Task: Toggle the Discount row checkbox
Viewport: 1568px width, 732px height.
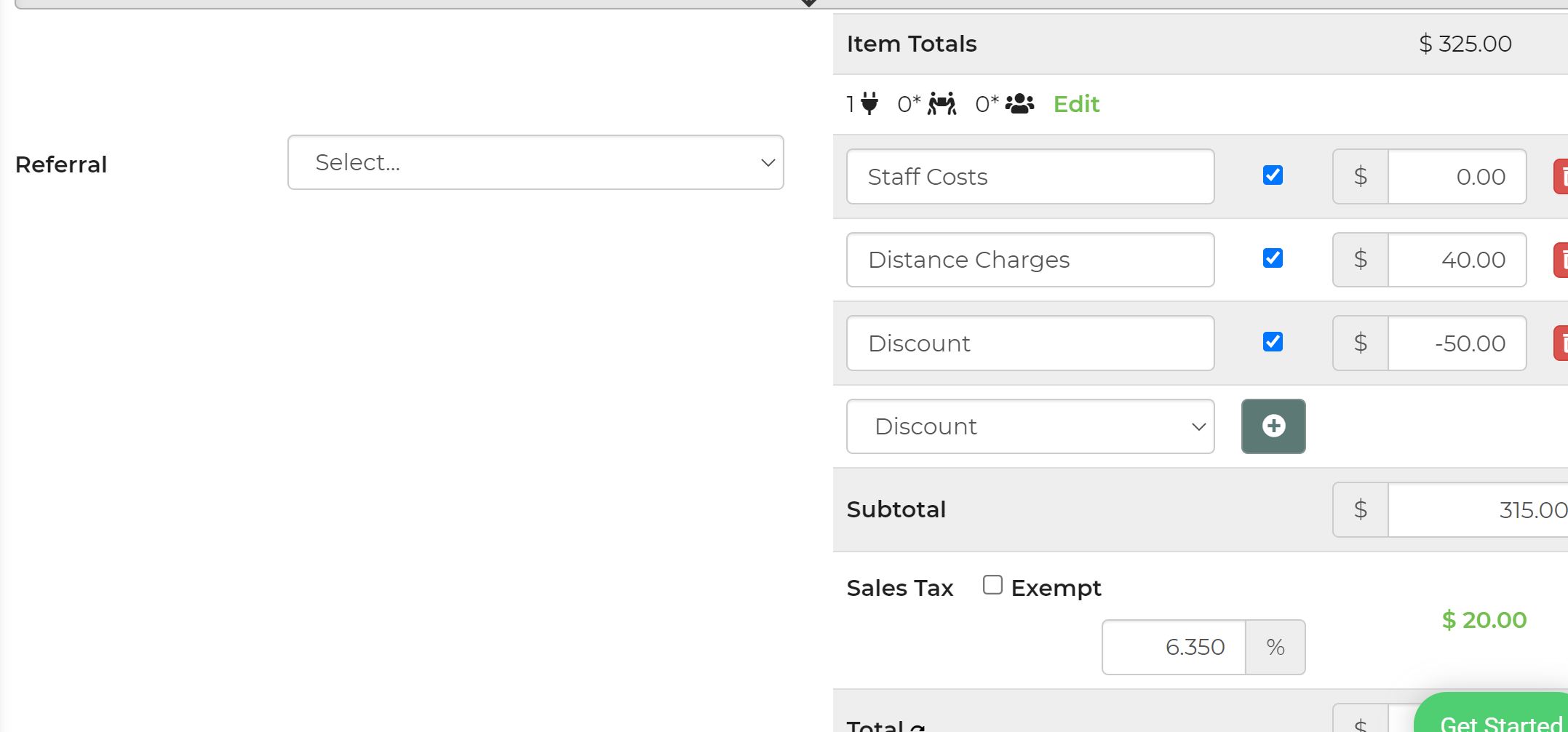Action: 1273,342
